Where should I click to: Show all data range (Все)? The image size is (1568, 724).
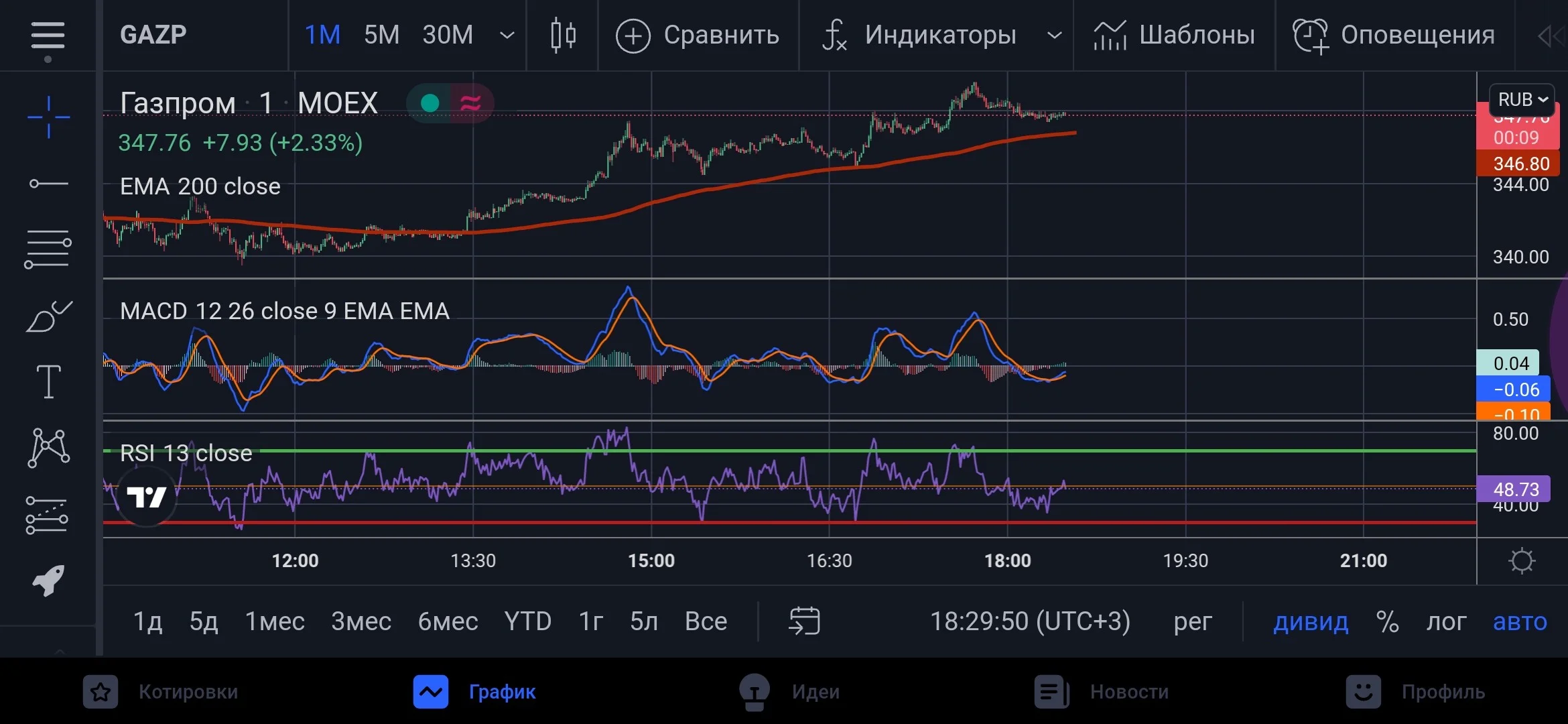[x=706, y=621]
